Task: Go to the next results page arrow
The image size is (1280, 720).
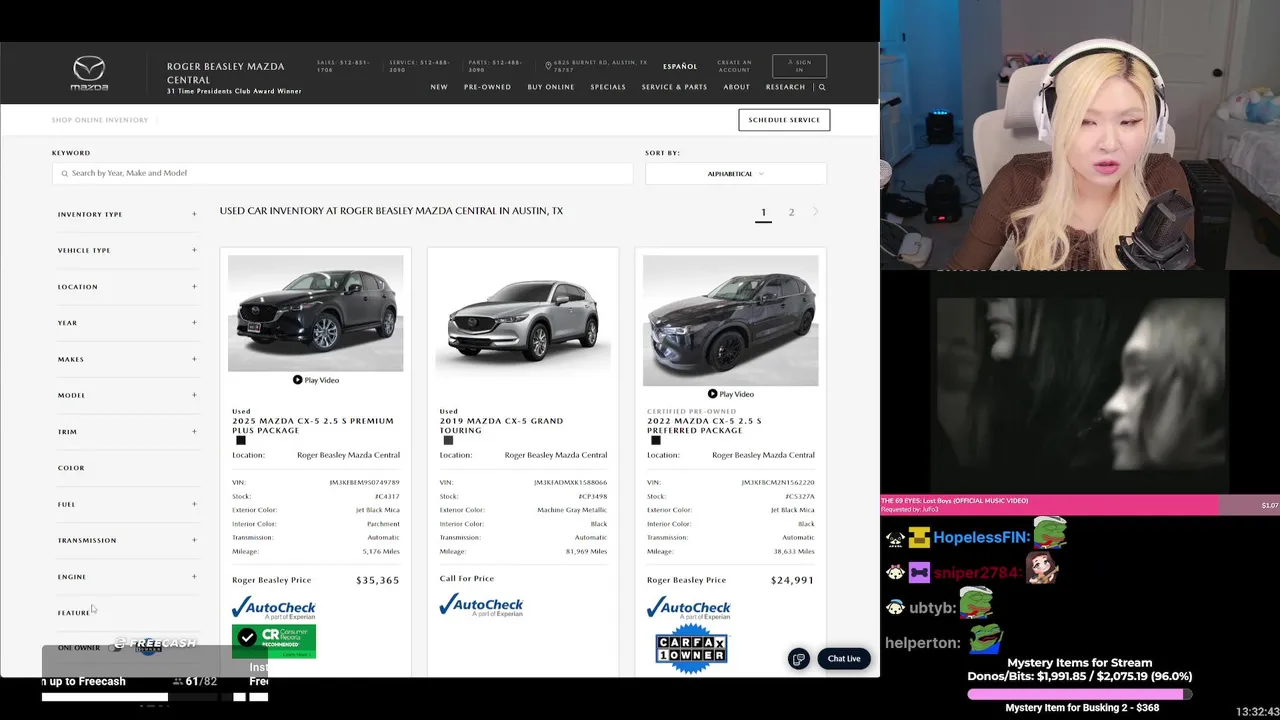Action: coord(815,212)
